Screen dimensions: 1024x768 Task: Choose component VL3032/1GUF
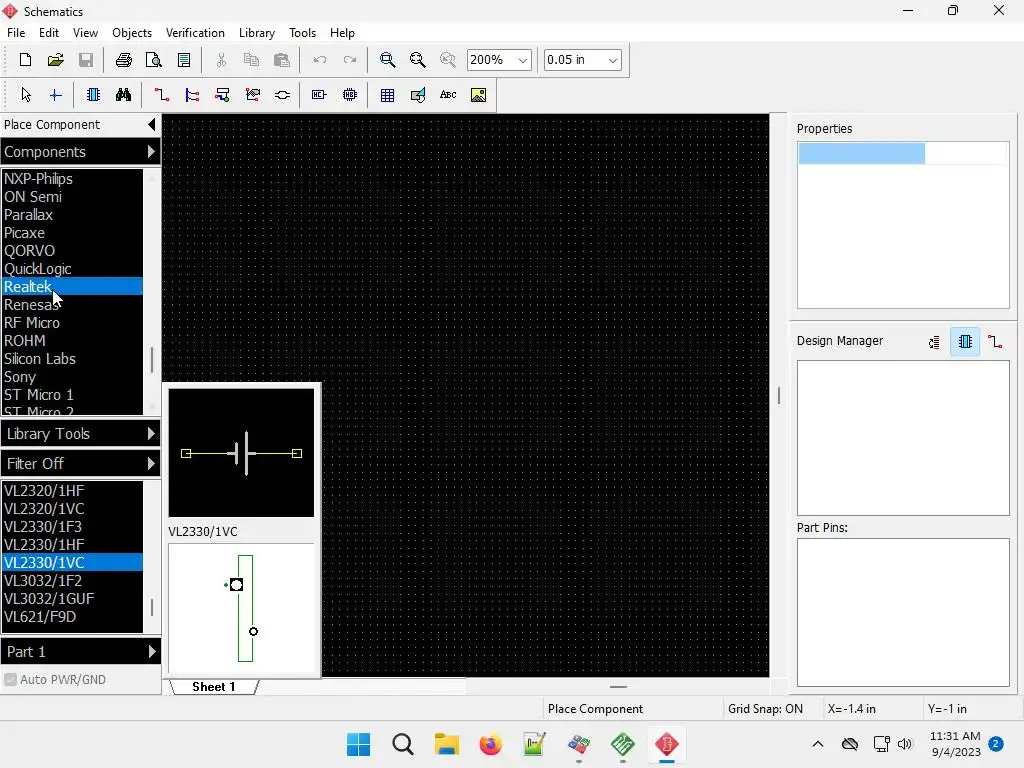[72, 598]
